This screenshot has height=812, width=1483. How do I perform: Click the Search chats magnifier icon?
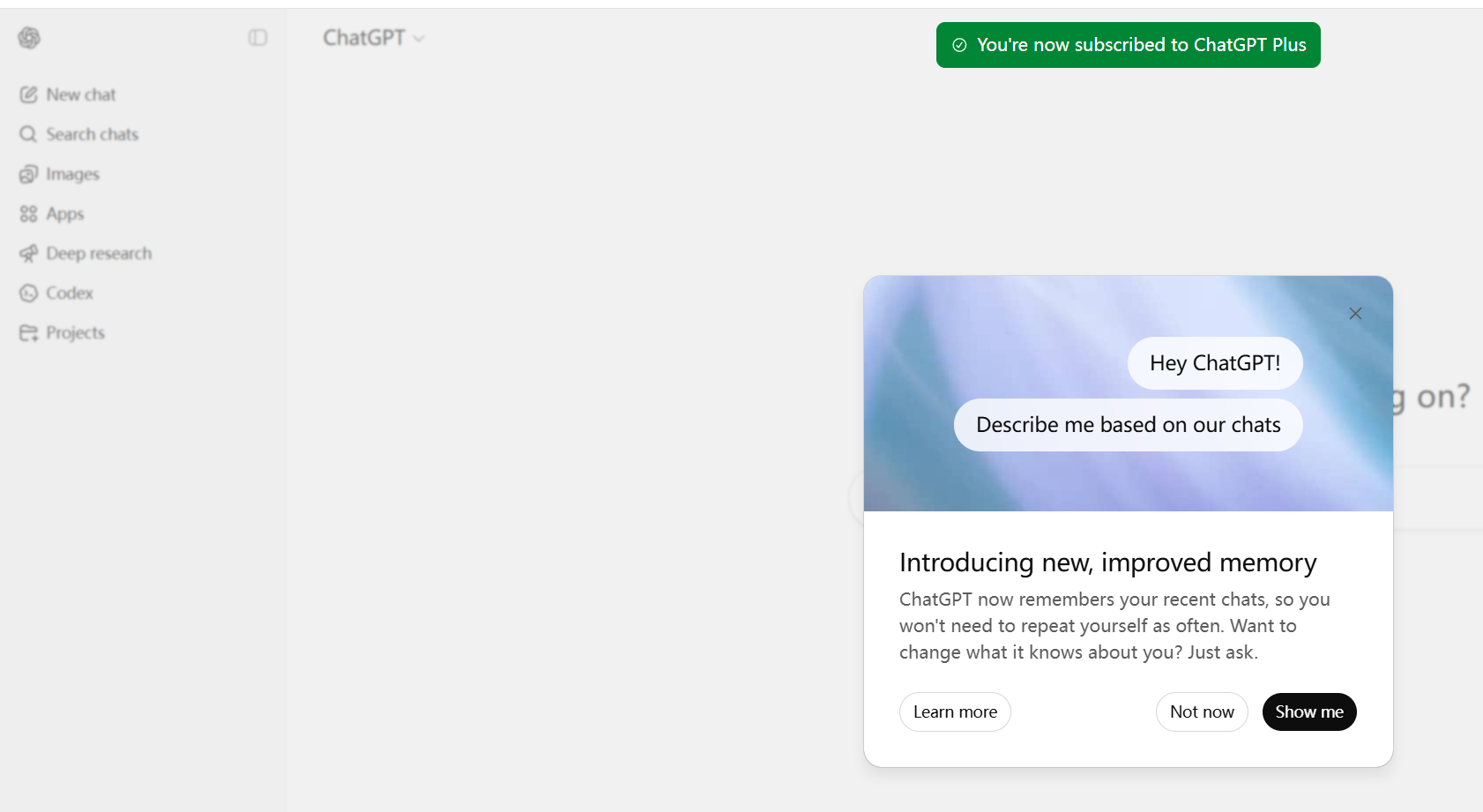click(x=28, y=134)
